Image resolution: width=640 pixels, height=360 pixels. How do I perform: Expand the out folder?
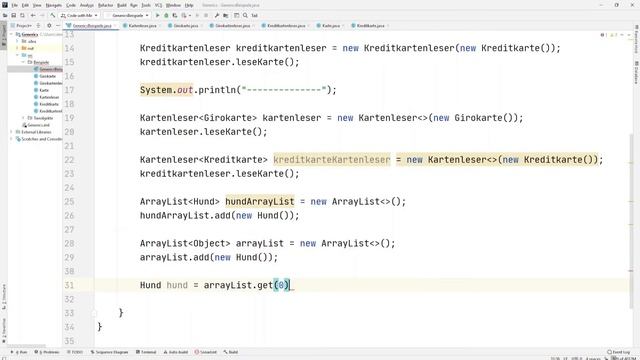18,49
